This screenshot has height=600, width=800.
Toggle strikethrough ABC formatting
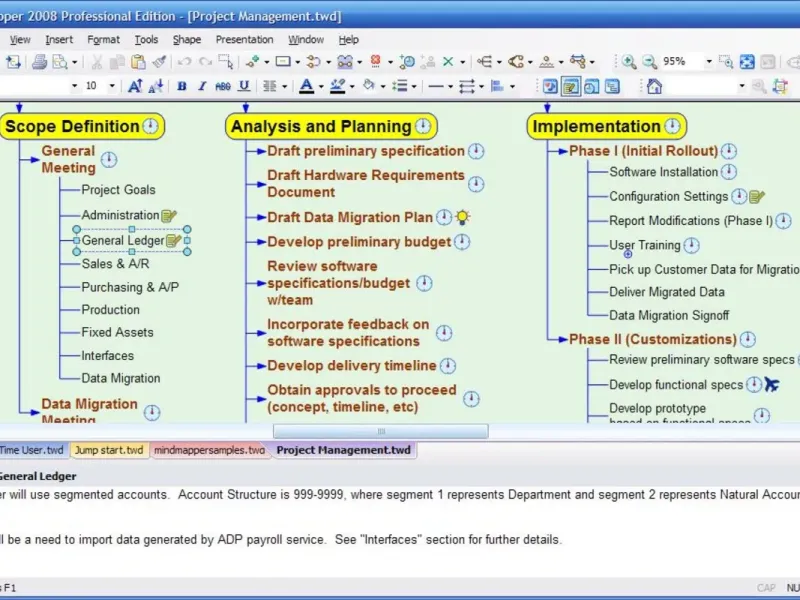[223, 86]
